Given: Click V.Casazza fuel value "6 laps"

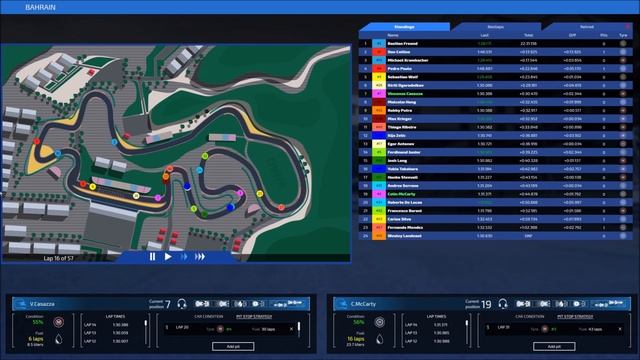Looking at the screenshot, I should click(x=36, y=339).
